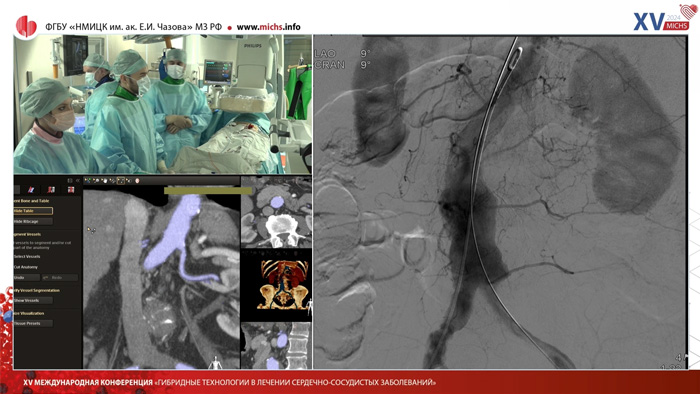This screenshot has height=394, width=700.
Task: Open the red square workflow tab icon
Action: pos(71,190)
